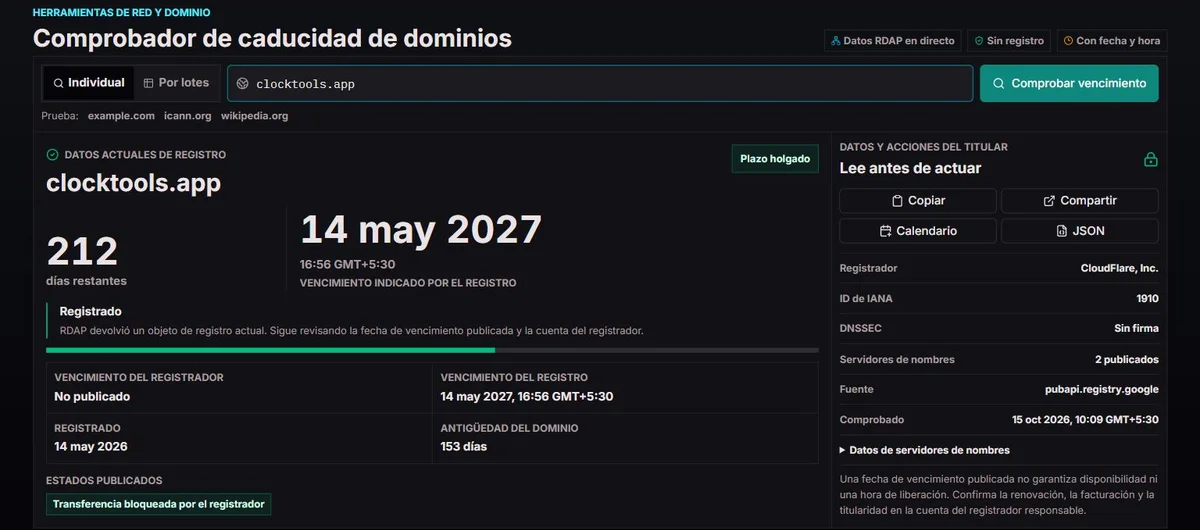
Task: Click the Datos RDAP en directo badge
Action: tap(893, 41)
